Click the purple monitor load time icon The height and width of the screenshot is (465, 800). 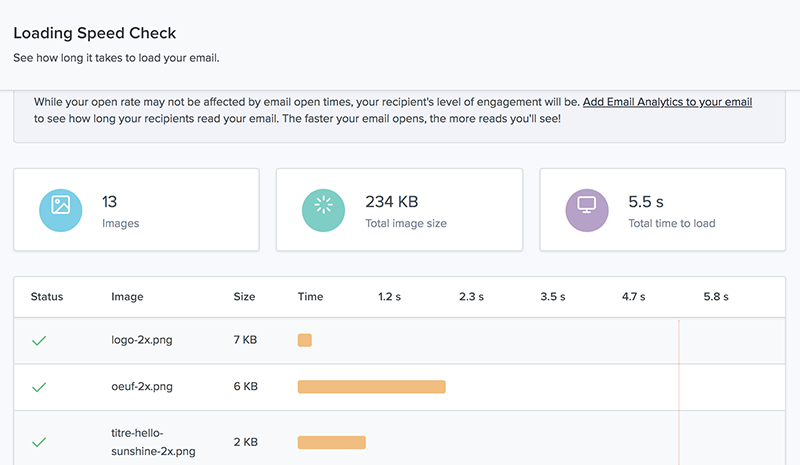tap(587, 210)
